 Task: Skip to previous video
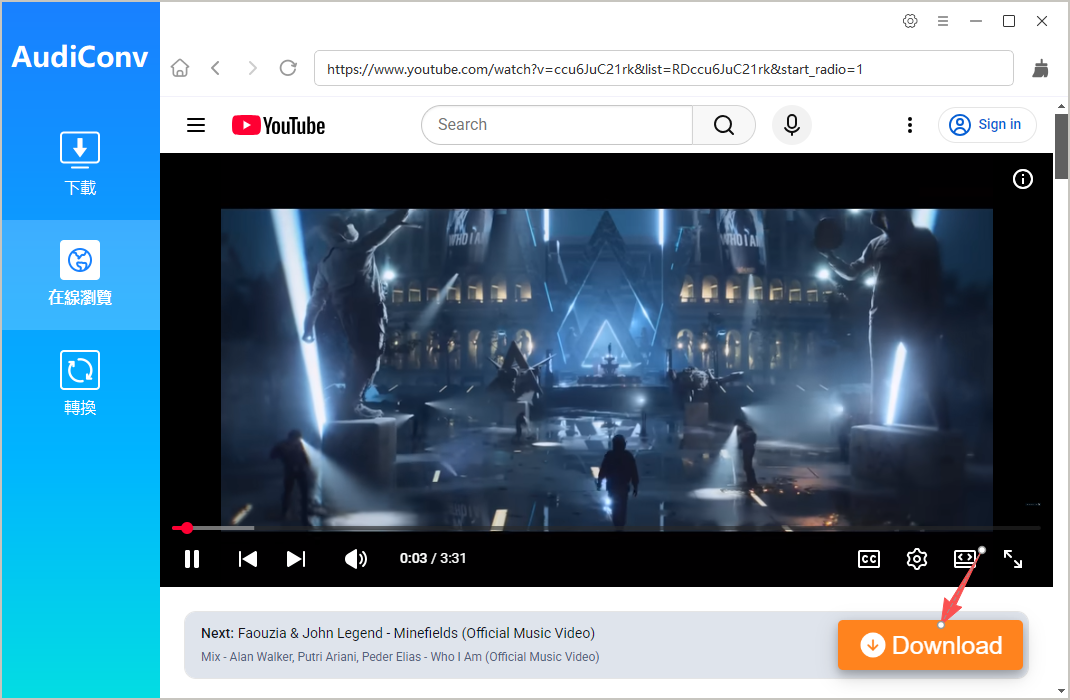[x=248, y=559]
